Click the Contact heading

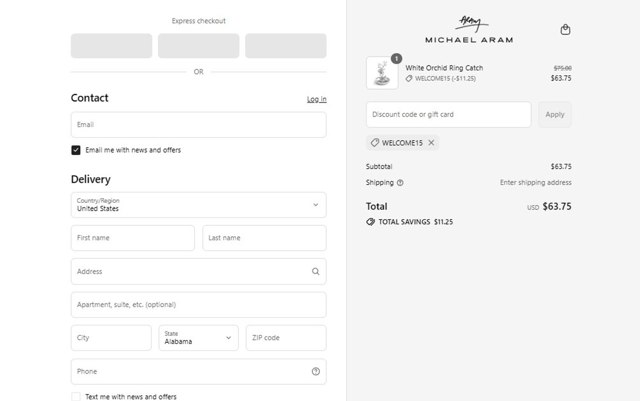(89, 98)
